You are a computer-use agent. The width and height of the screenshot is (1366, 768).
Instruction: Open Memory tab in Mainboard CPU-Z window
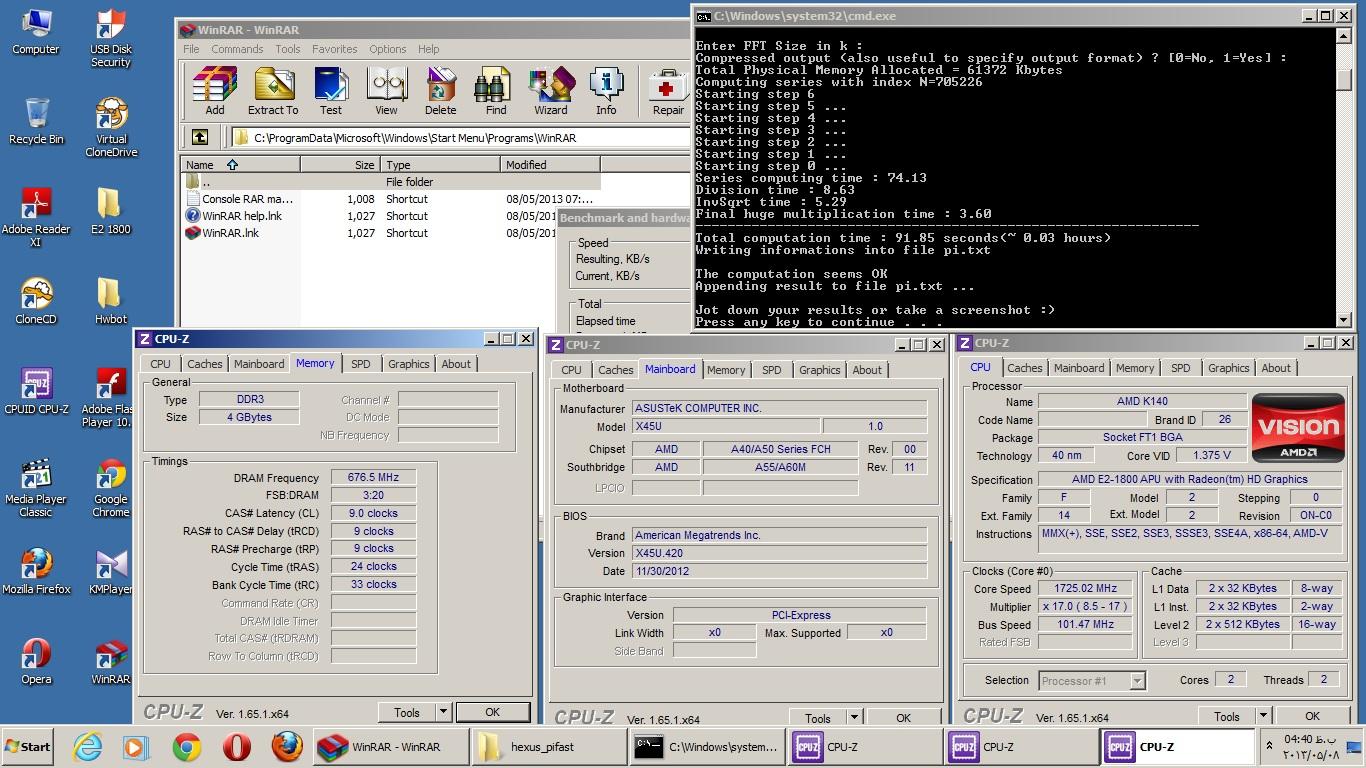[726, 370]
